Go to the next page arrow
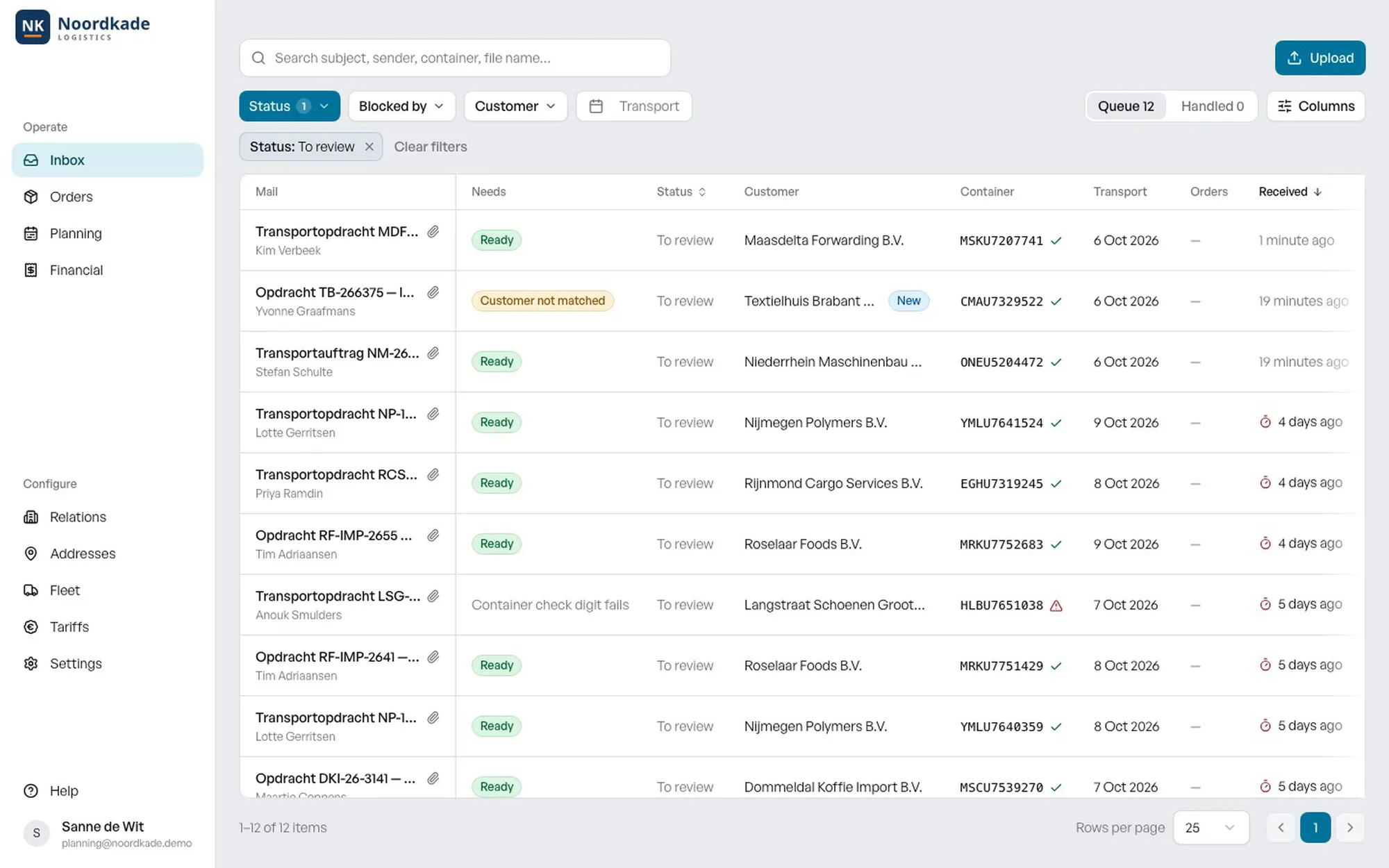This screenshot has height=868, width=1389. tap(1350, 828)
